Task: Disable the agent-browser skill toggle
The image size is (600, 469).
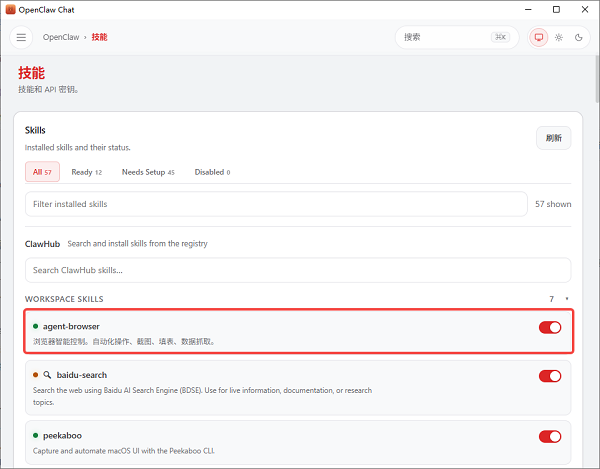Action: click(x=550, y=327)
